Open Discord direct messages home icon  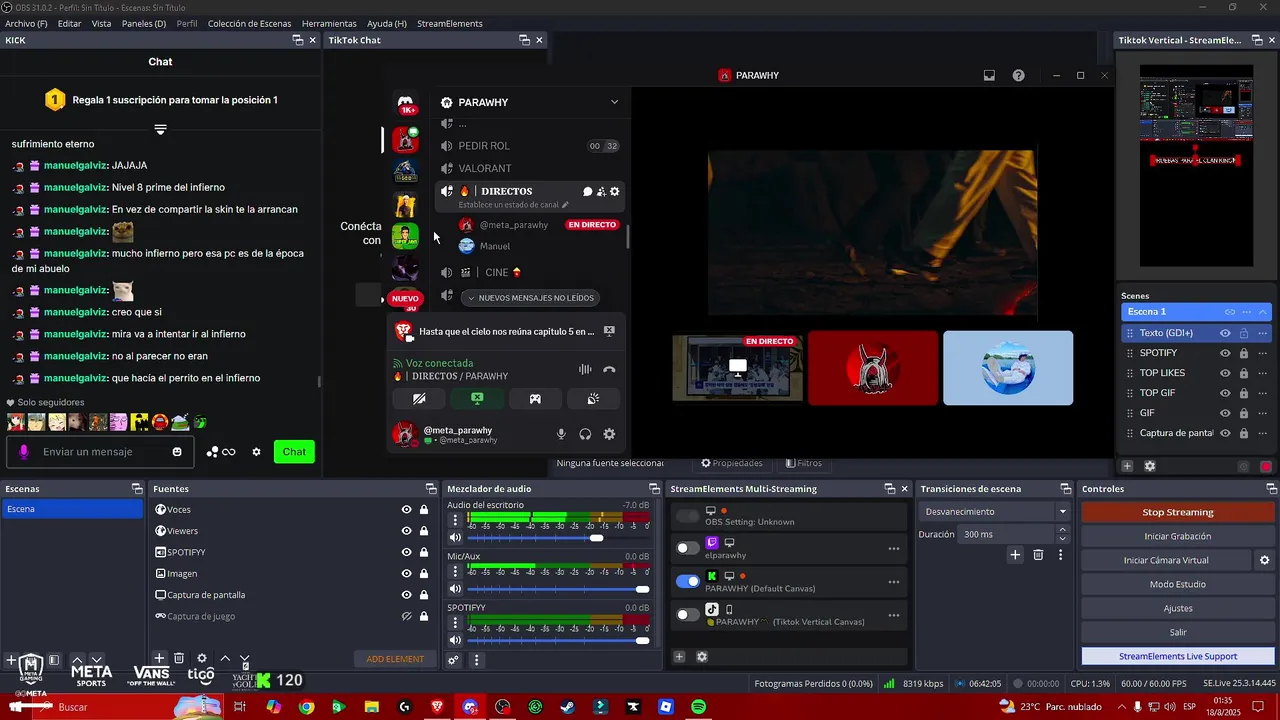[406, 102]
